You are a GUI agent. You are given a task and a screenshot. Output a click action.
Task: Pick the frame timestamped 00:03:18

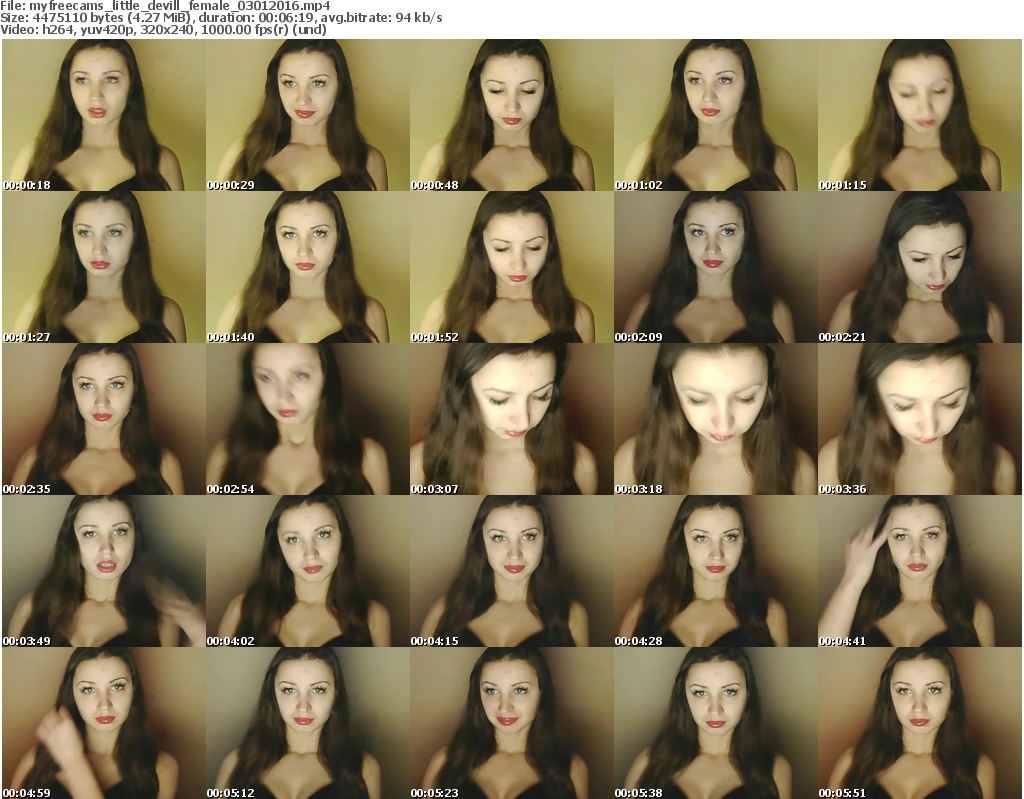click(715, 419)
